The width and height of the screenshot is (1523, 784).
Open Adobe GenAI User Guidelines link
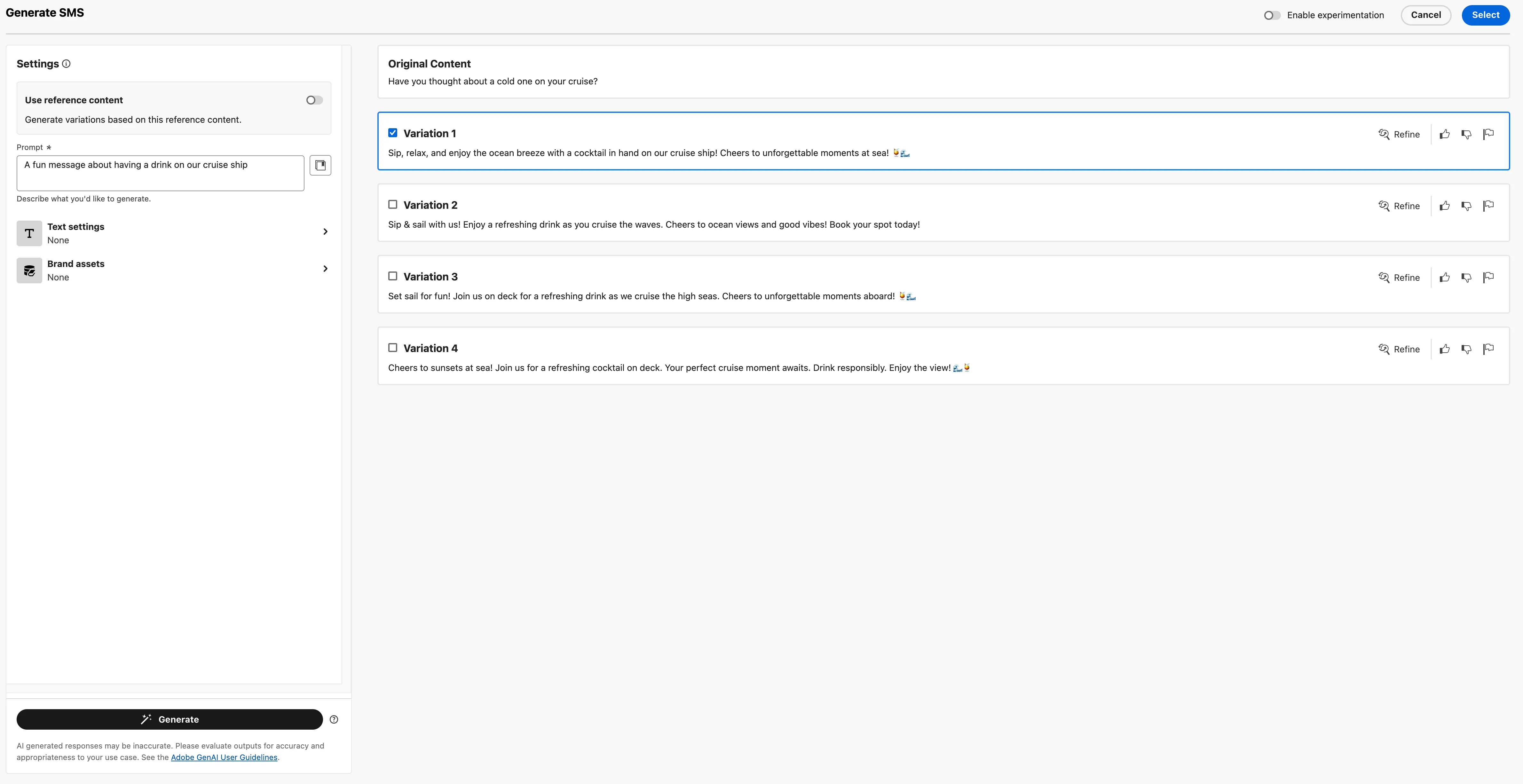click(224, 757)
